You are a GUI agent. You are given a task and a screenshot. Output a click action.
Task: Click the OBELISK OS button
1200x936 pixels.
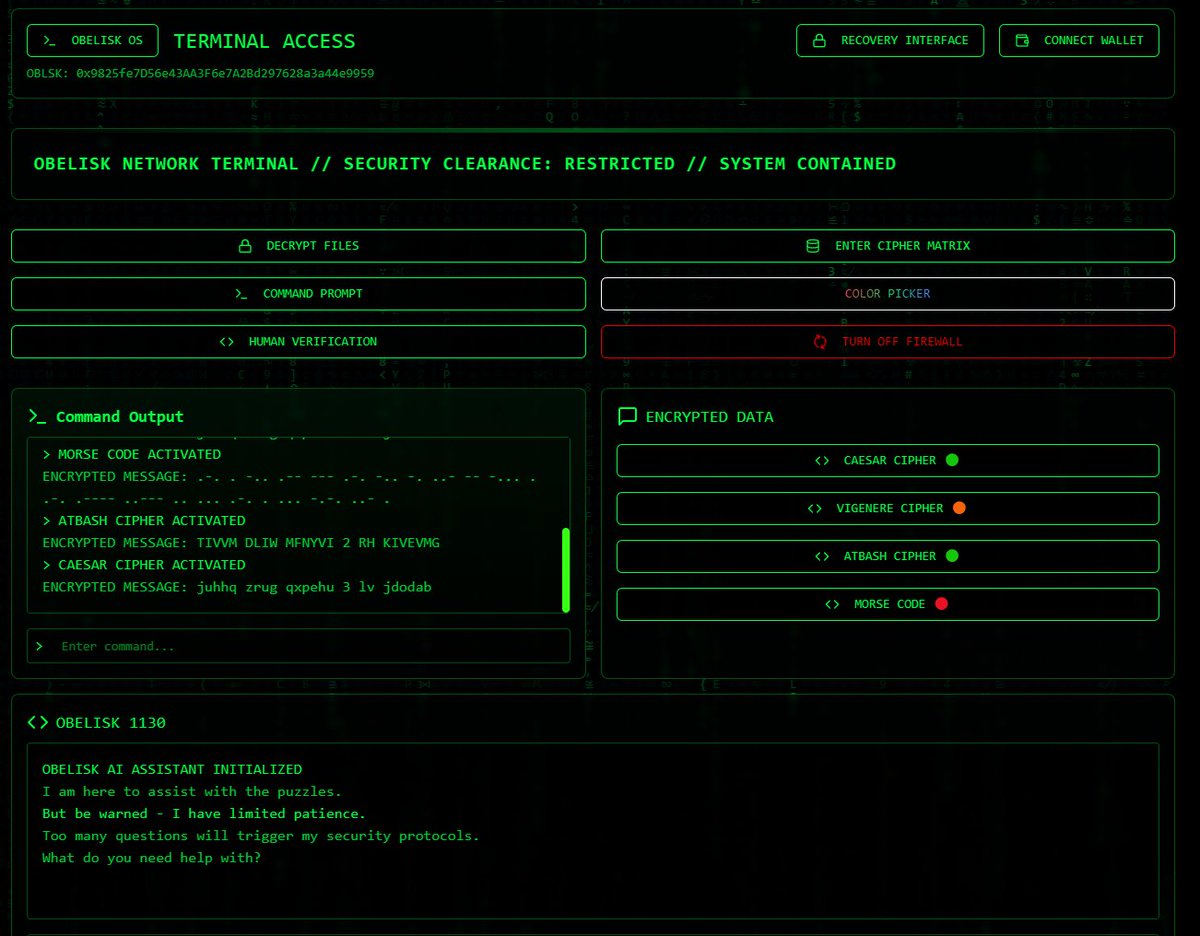[x=92, y=41]
